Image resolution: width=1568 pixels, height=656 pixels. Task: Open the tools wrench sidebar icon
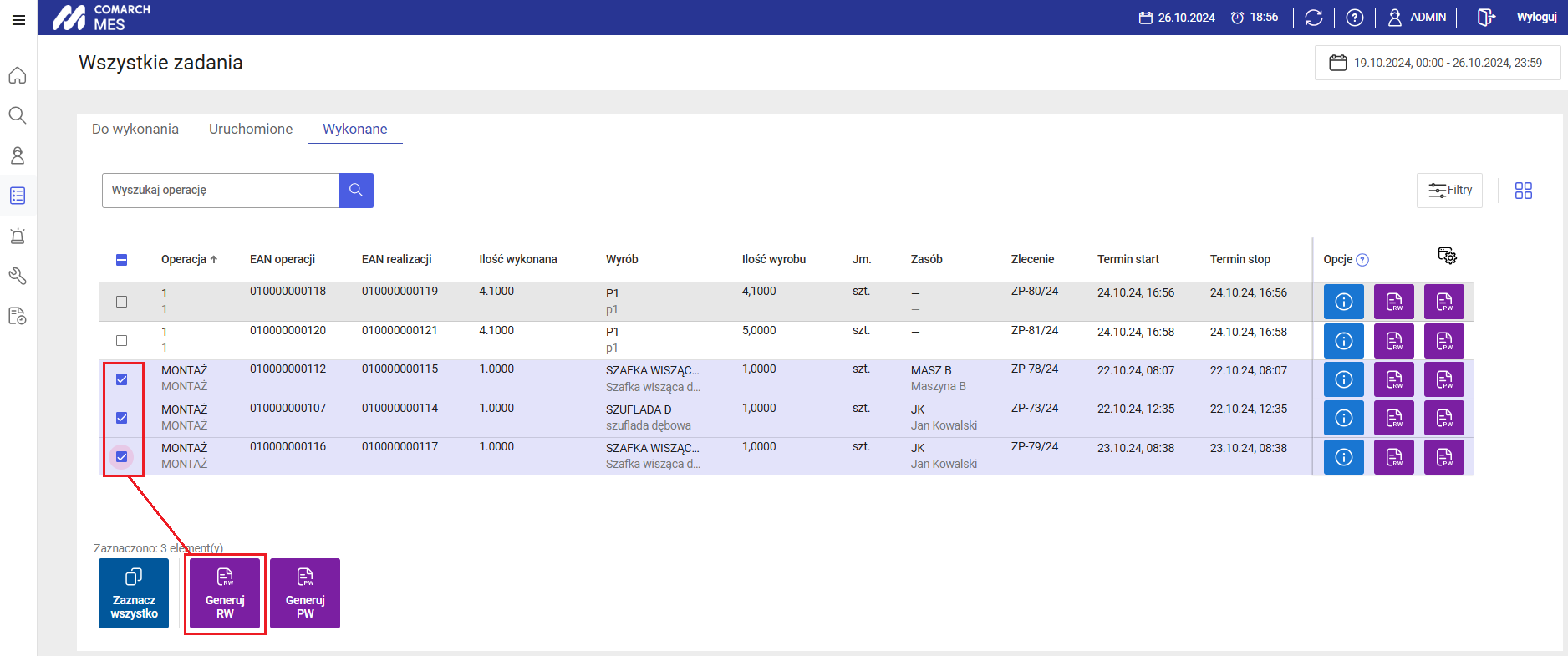click(x=18, y=276)
